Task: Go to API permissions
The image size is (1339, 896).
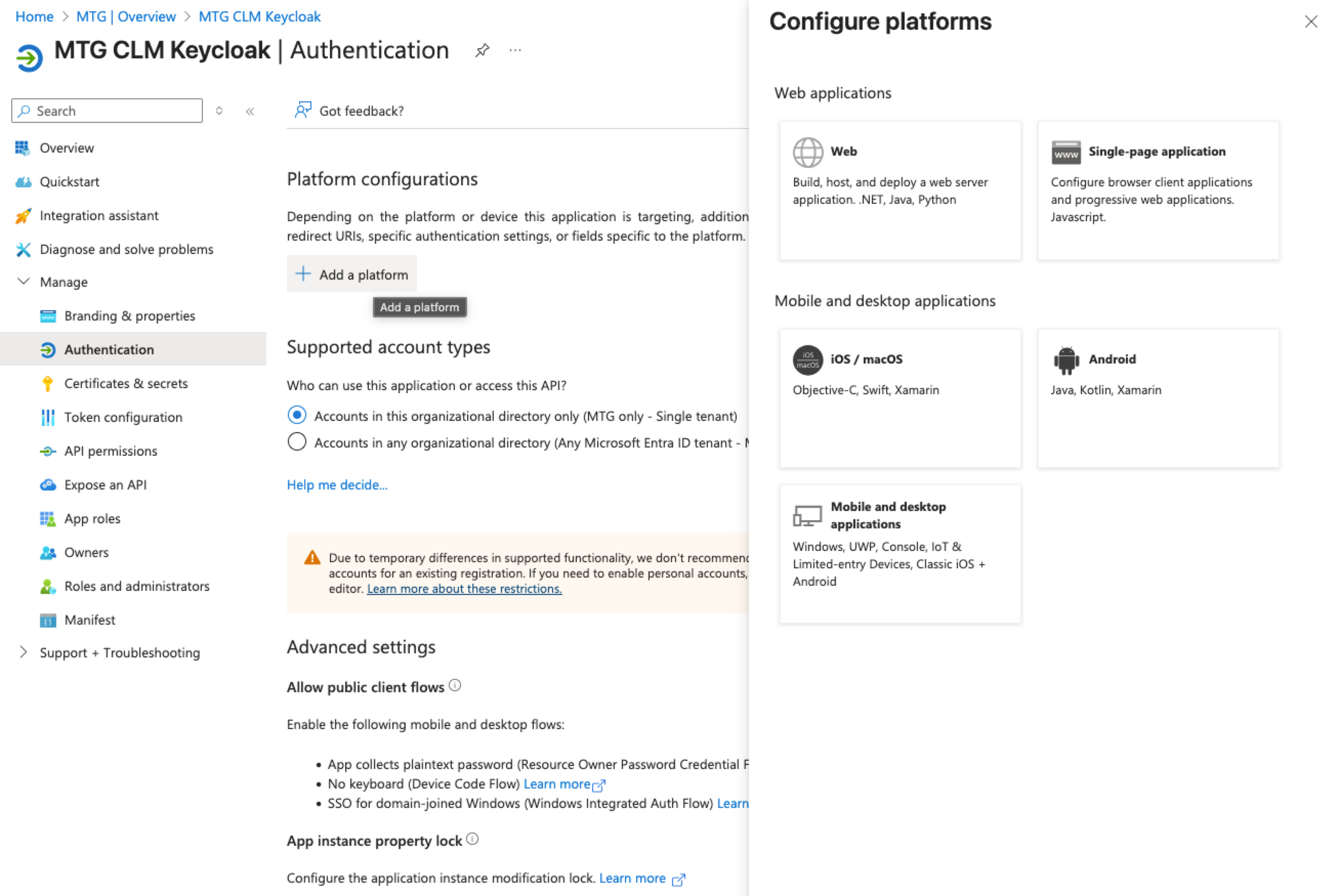Action: click(110, 451)
